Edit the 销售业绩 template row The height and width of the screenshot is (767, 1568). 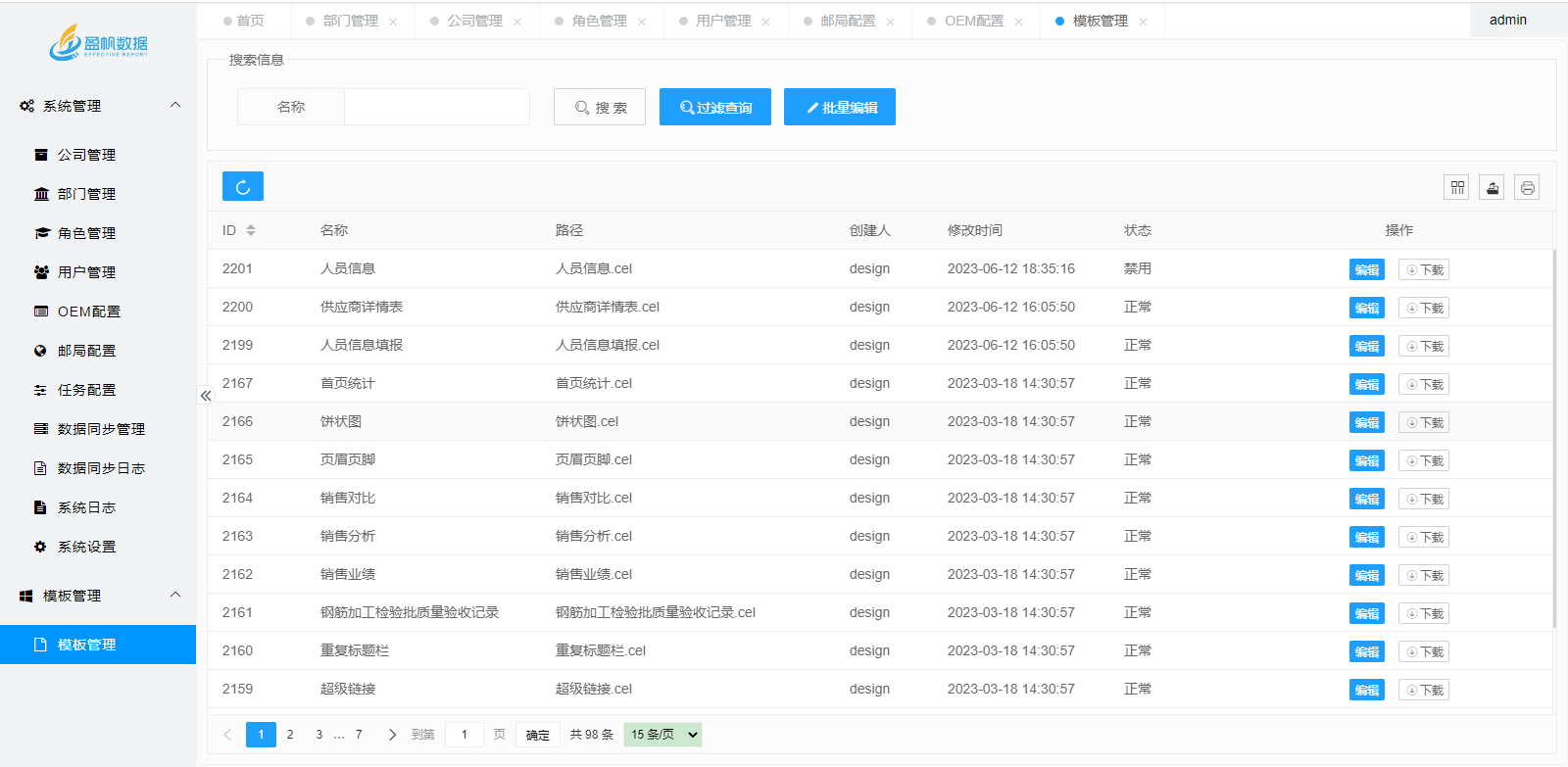[x=1367, y=575]
